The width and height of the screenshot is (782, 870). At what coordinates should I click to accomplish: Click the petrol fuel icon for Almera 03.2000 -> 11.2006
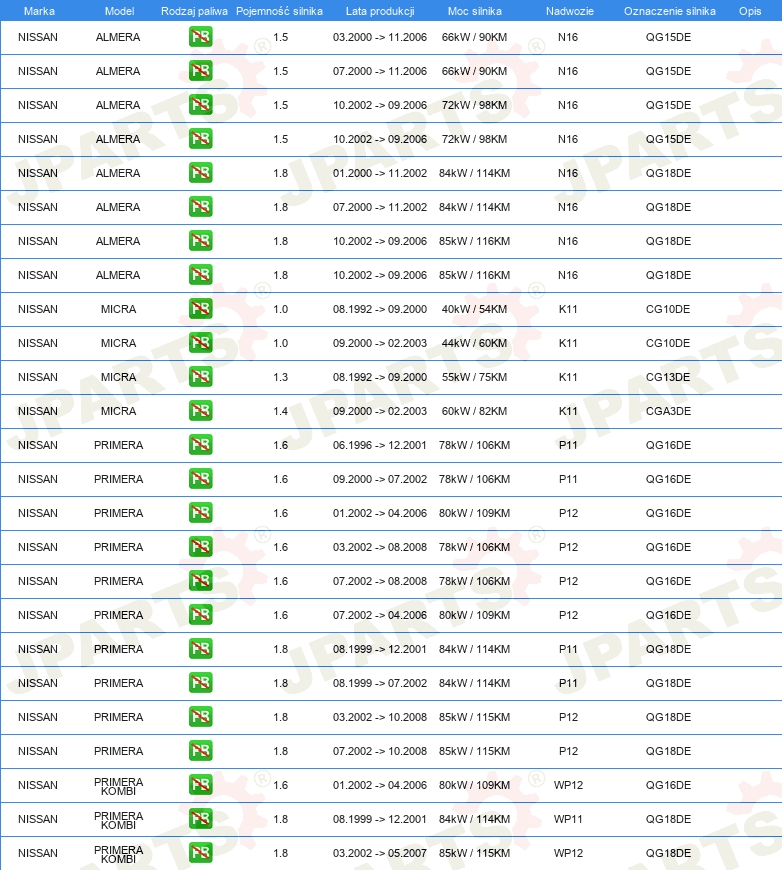(200, 37)
